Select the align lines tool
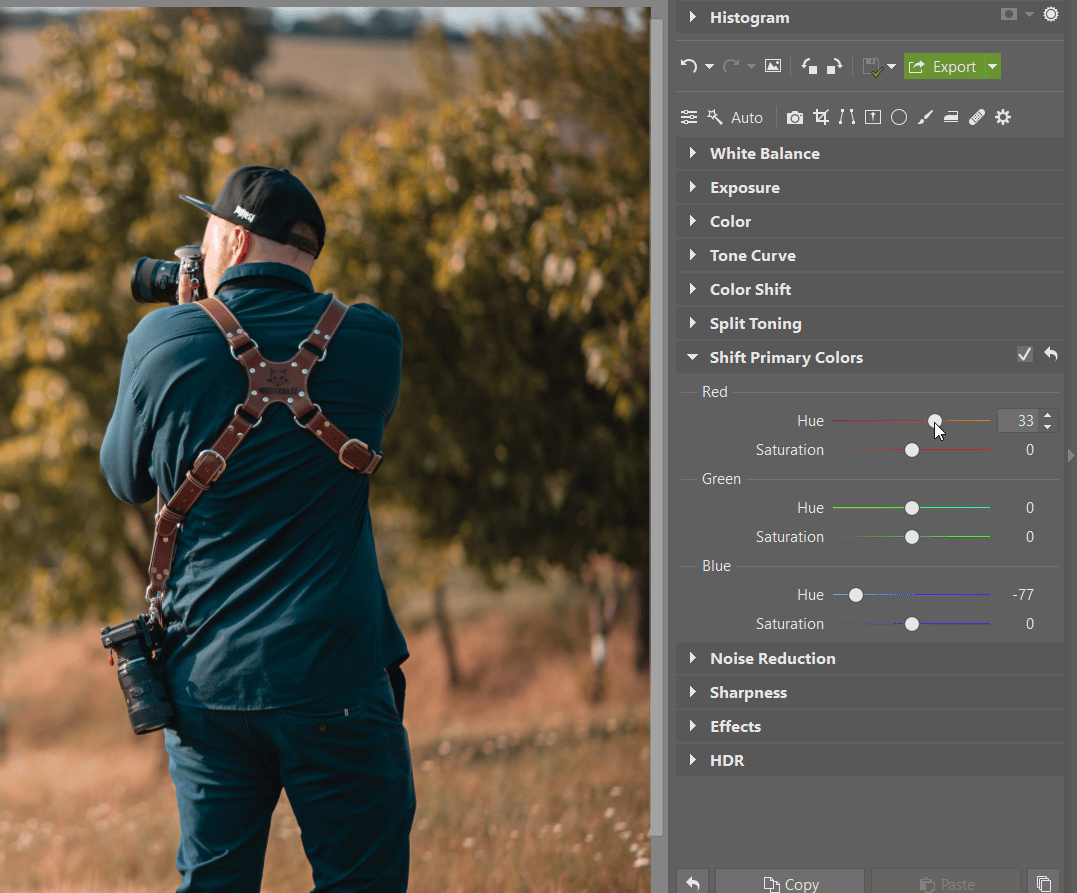This screenshot has width=1077, height=893. click(x=847, y=117)
